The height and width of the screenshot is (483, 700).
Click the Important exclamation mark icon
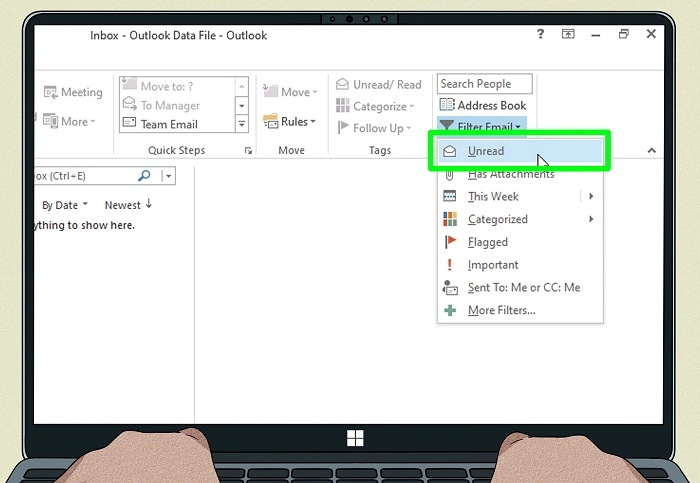pyautogui.click(x=450, y=265)
